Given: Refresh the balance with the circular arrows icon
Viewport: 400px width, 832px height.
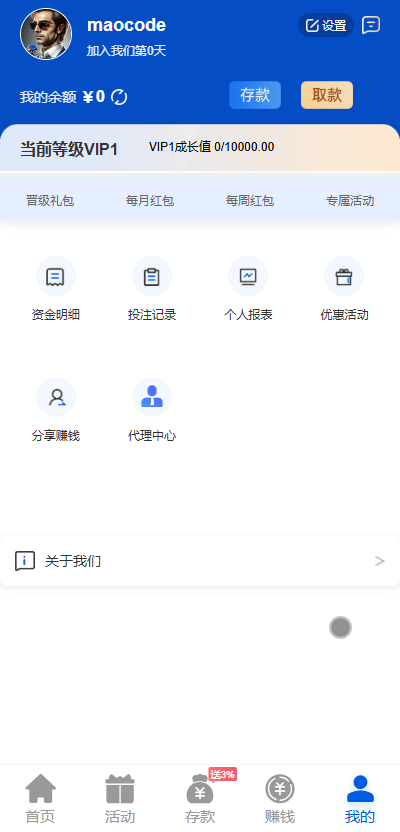Looking at the screenshot, I should coord(119,97).
